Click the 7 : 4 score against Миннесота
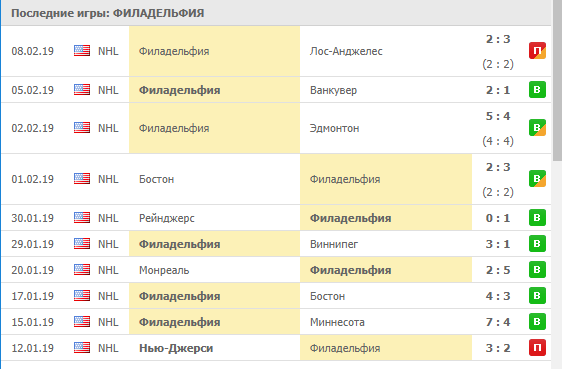Screen dimensions: 562x369 [498, 322]
